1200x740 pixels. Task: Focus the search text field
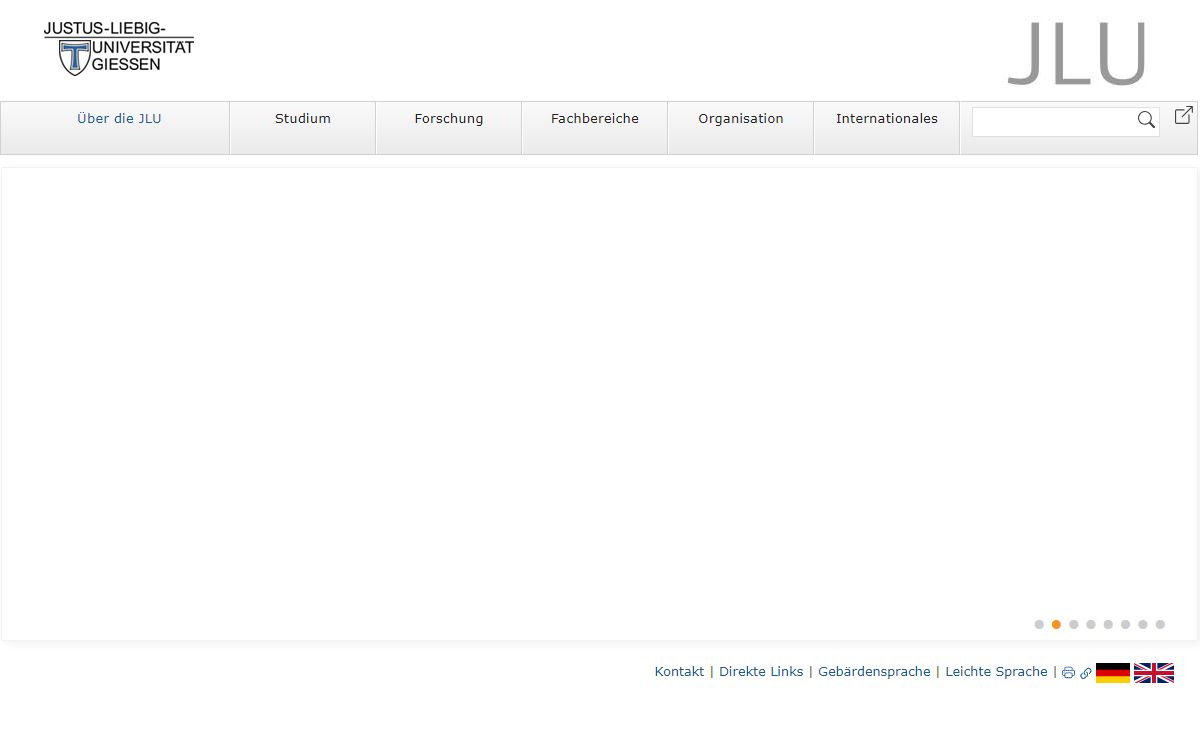click(x=1053, y=121)
